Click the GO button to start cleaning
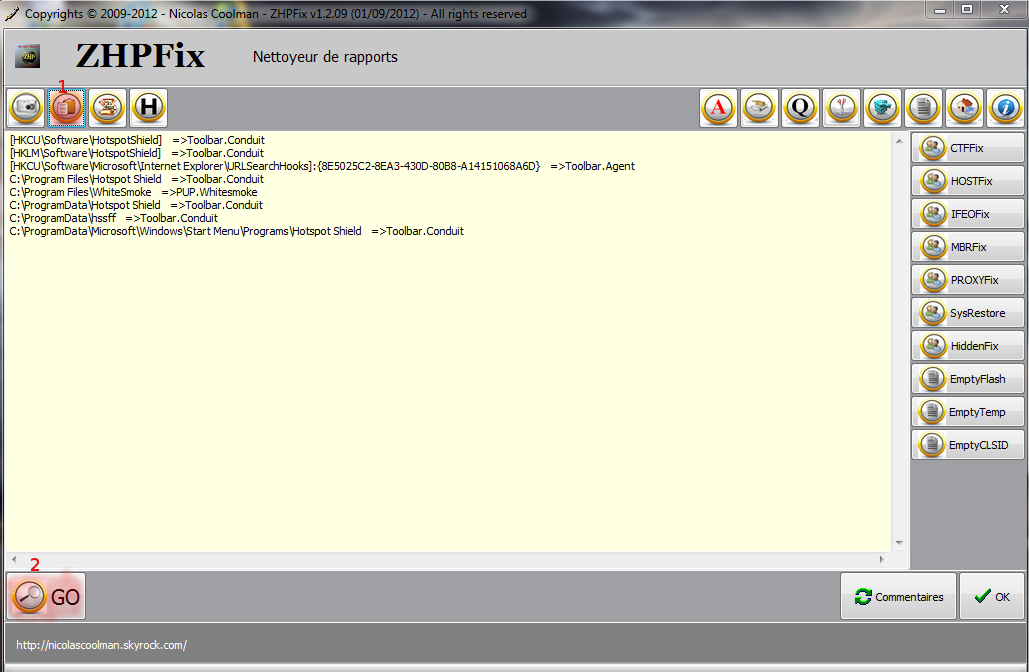 click(x=46, y=597)
